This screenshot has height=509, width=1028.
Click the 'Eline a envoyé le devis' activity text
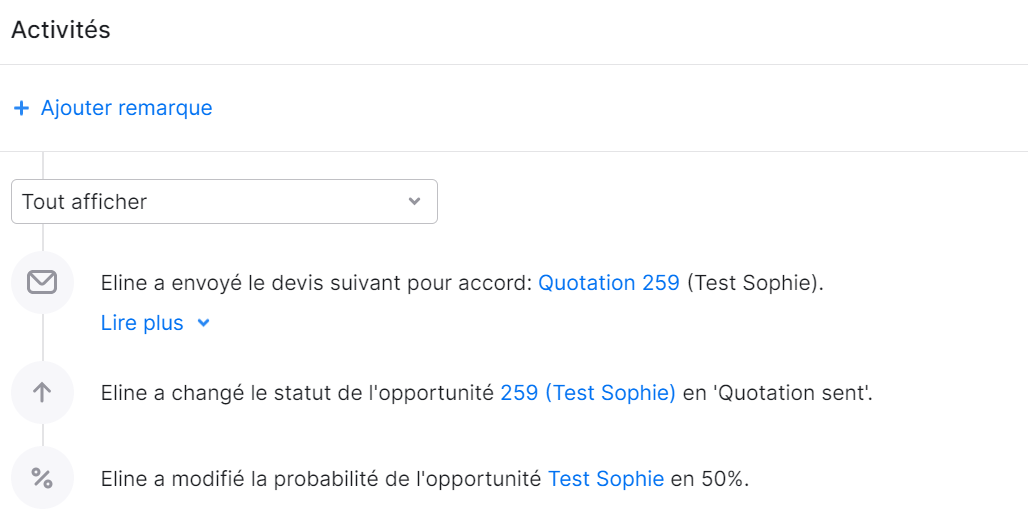pyautogui.click(x=316, y=283)
